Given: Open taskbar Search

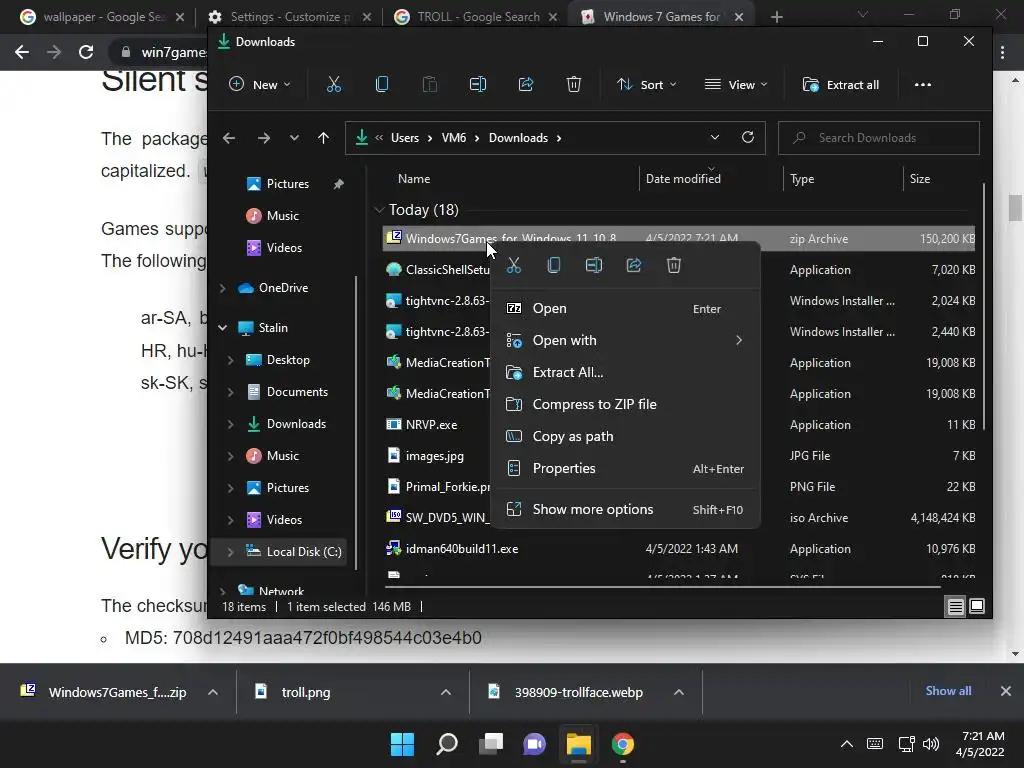Looking at the screenshot, I should click(447, 744).
